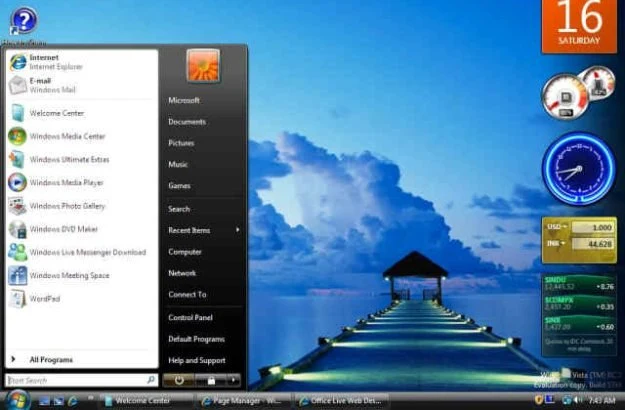Image resolution: width=625 pixels, height=410 pixels.
Task: Launch WordPad
Action: click(45, 298)
